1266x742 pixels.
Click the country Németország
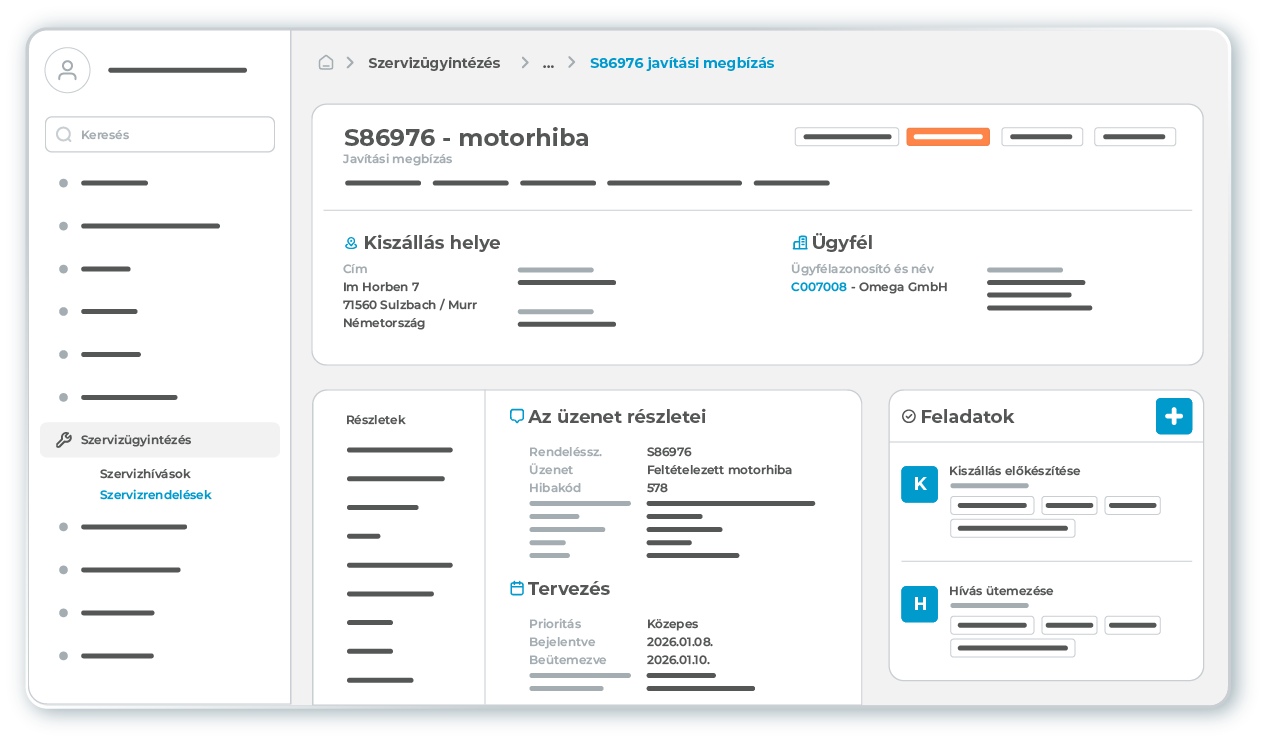point(384,323)
